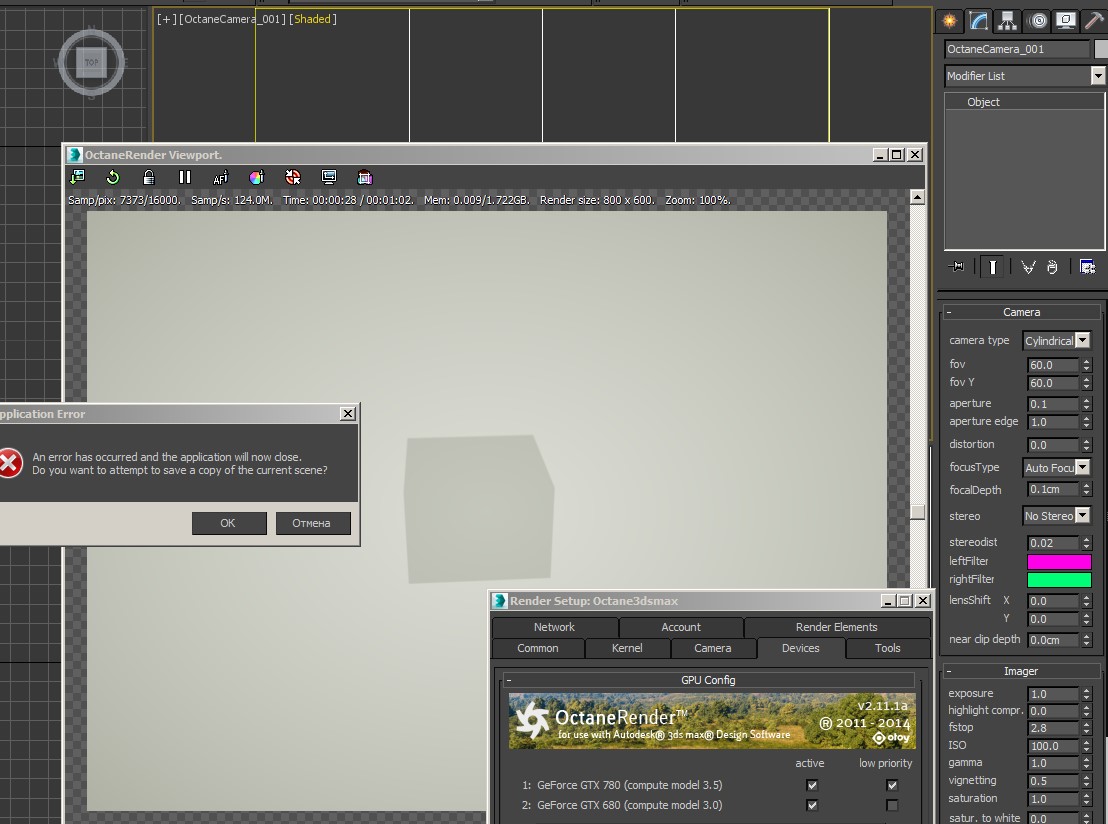Open the Utilities hammer tab
Image resolution: width=1108 pixels, height=824 pixels.
(1094, 20)
